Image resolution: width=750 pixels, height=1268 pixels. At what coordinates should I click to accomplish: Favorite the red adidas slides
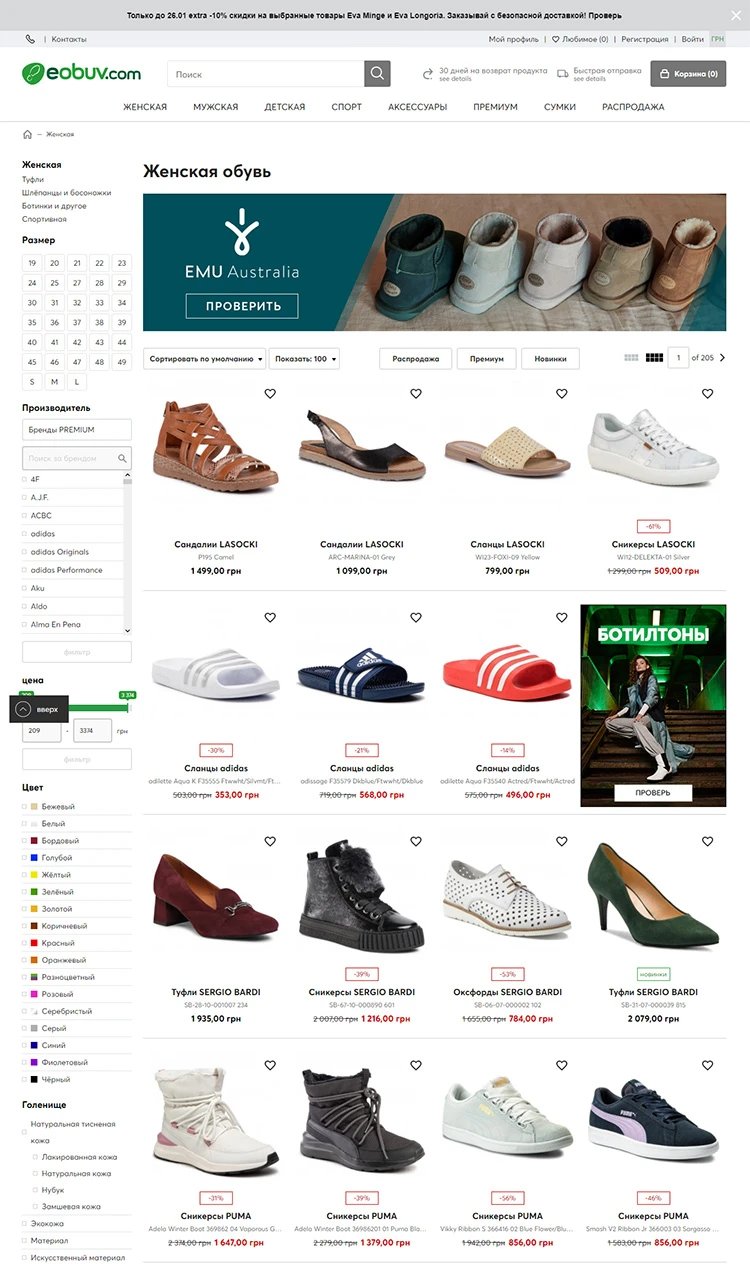pos(561,618)
